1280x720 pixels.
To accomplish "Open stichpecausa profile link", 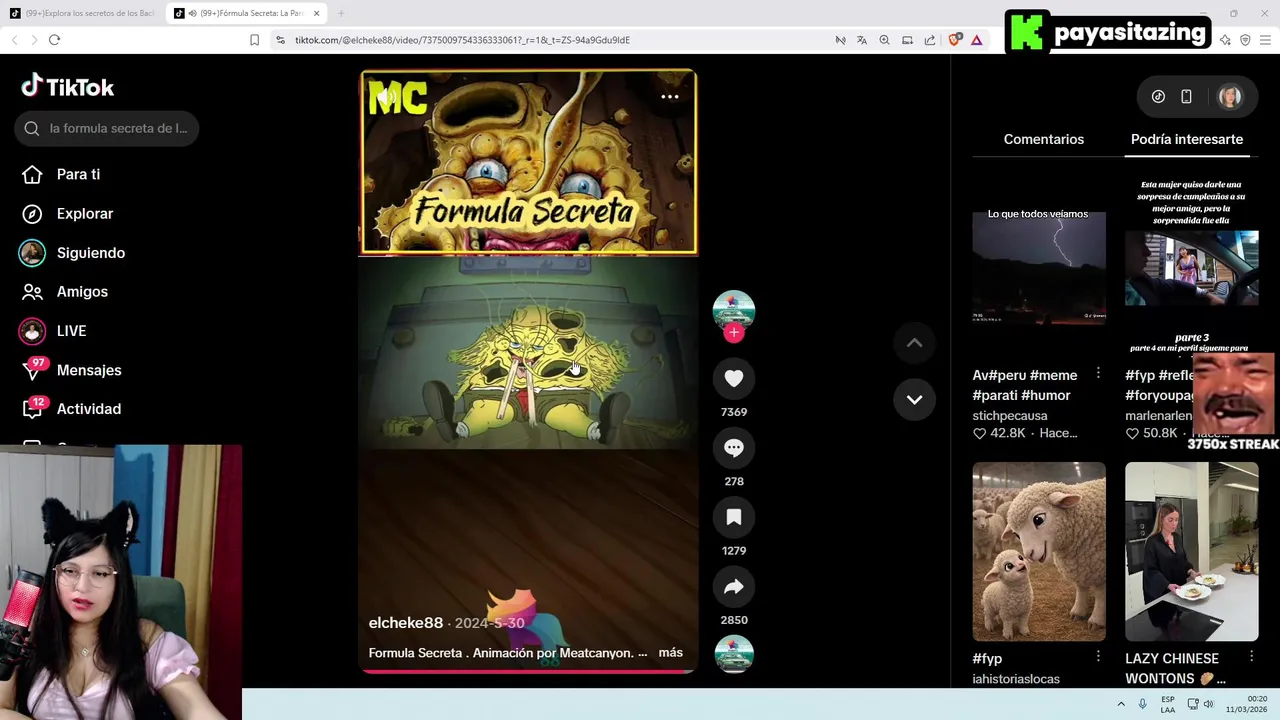I will (1010, 415).
